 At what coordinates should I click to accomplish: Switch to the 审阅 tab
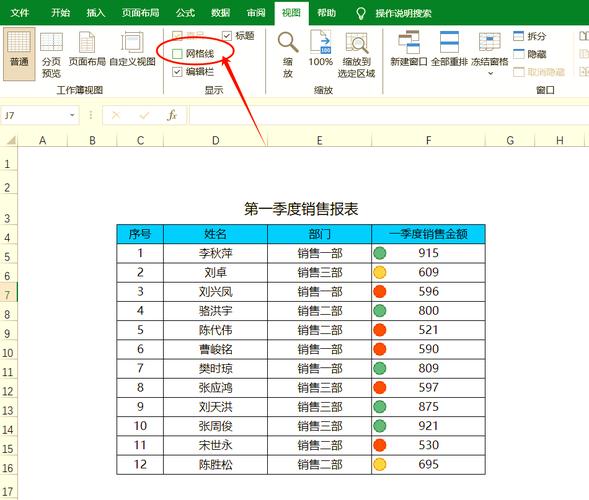coord(256,13)
